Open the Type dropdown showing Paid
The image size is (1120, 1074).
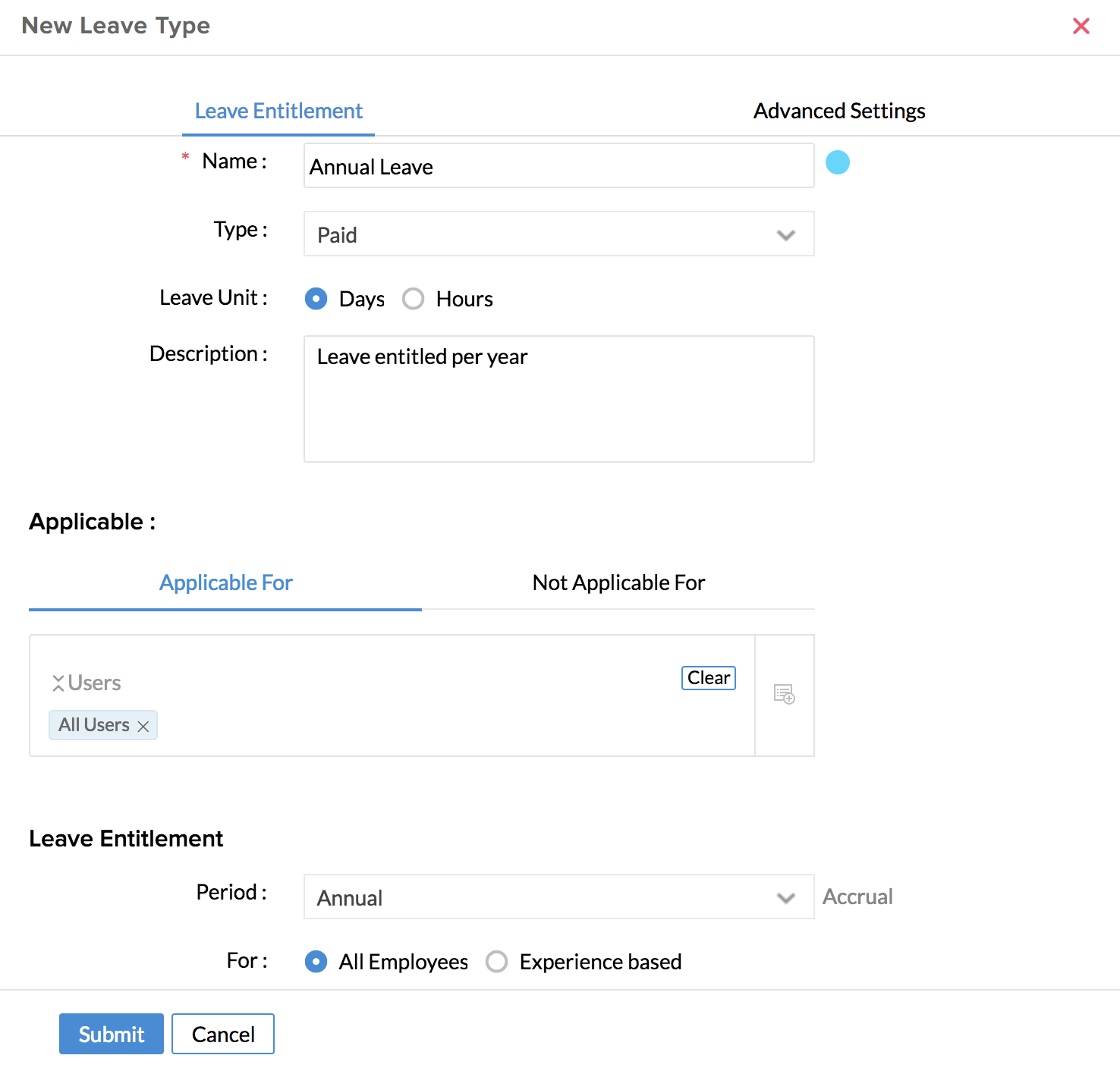[x=559, y=234]
